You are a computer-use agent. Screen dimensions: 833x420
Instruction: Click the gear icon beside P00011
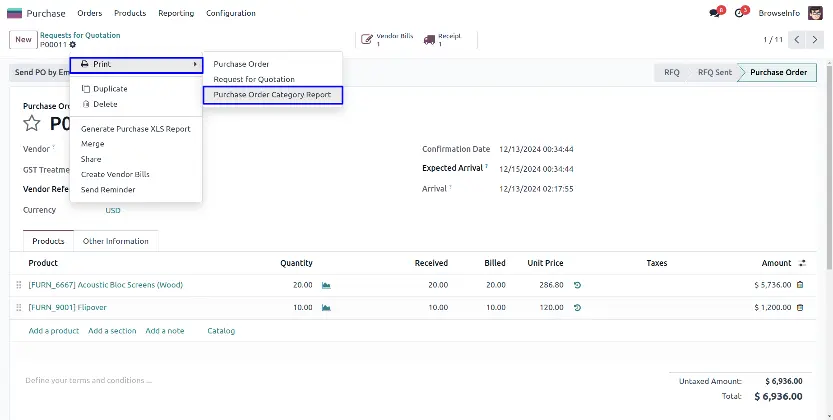point(72,45)
